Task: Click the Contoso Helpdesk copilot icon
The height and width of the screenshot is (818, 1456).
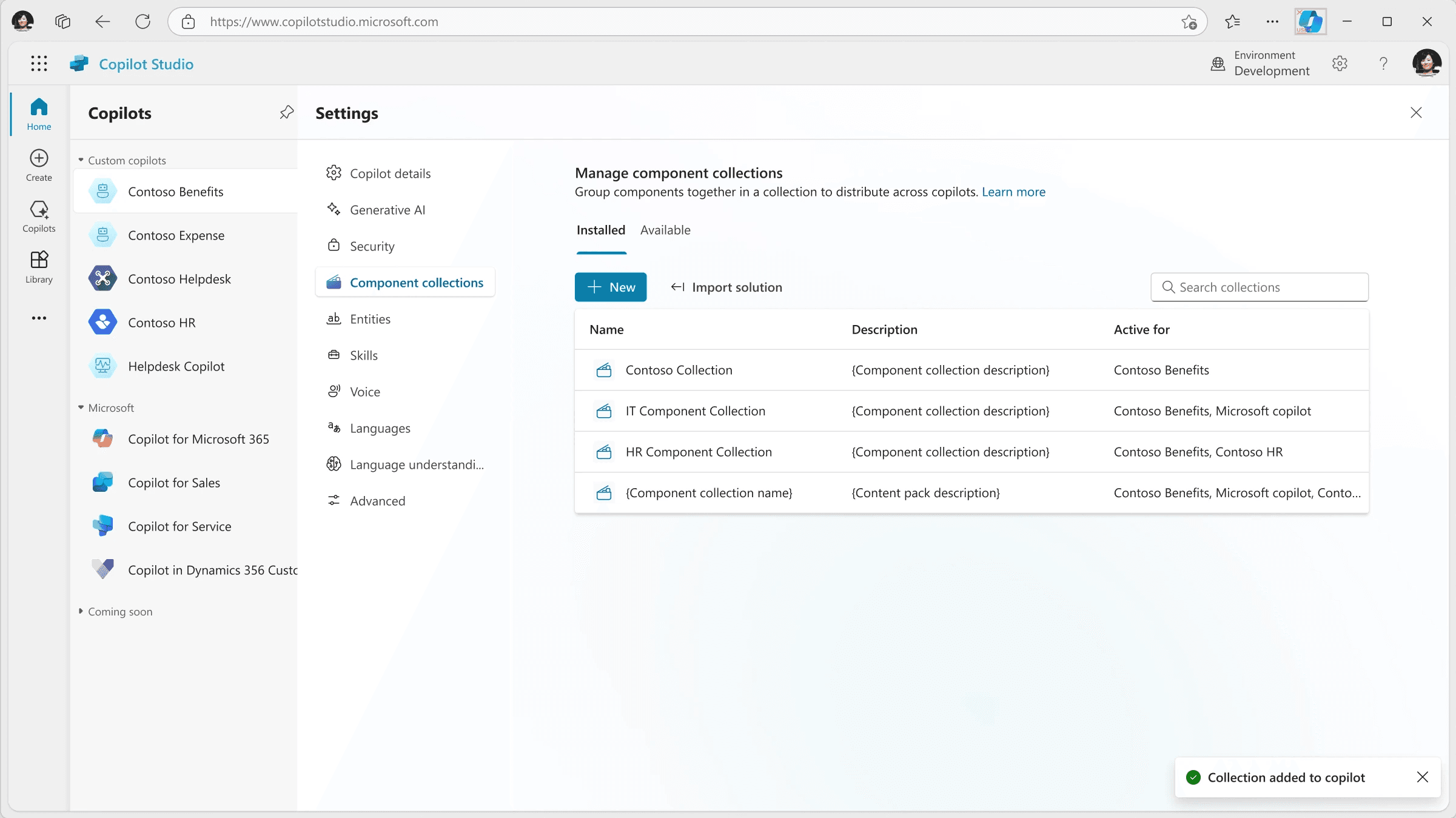Action: (102, 279)
